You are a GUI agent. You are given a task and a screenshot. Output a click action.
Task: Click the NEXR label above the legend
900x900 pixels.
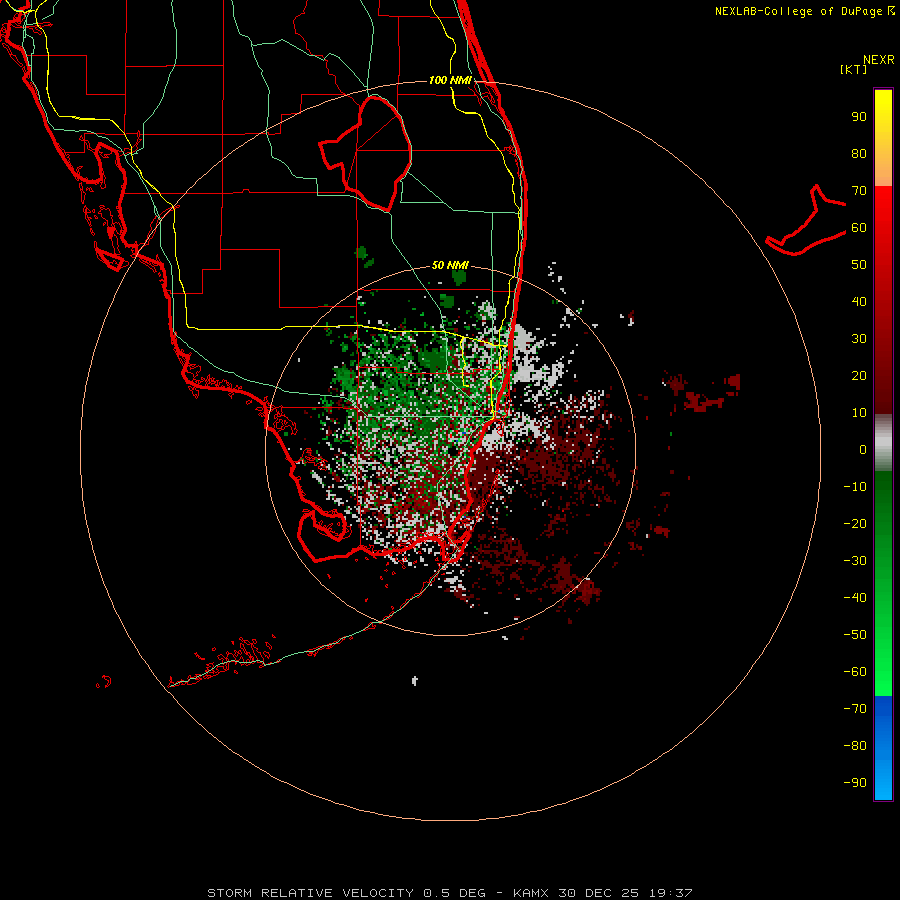(878, 60)
